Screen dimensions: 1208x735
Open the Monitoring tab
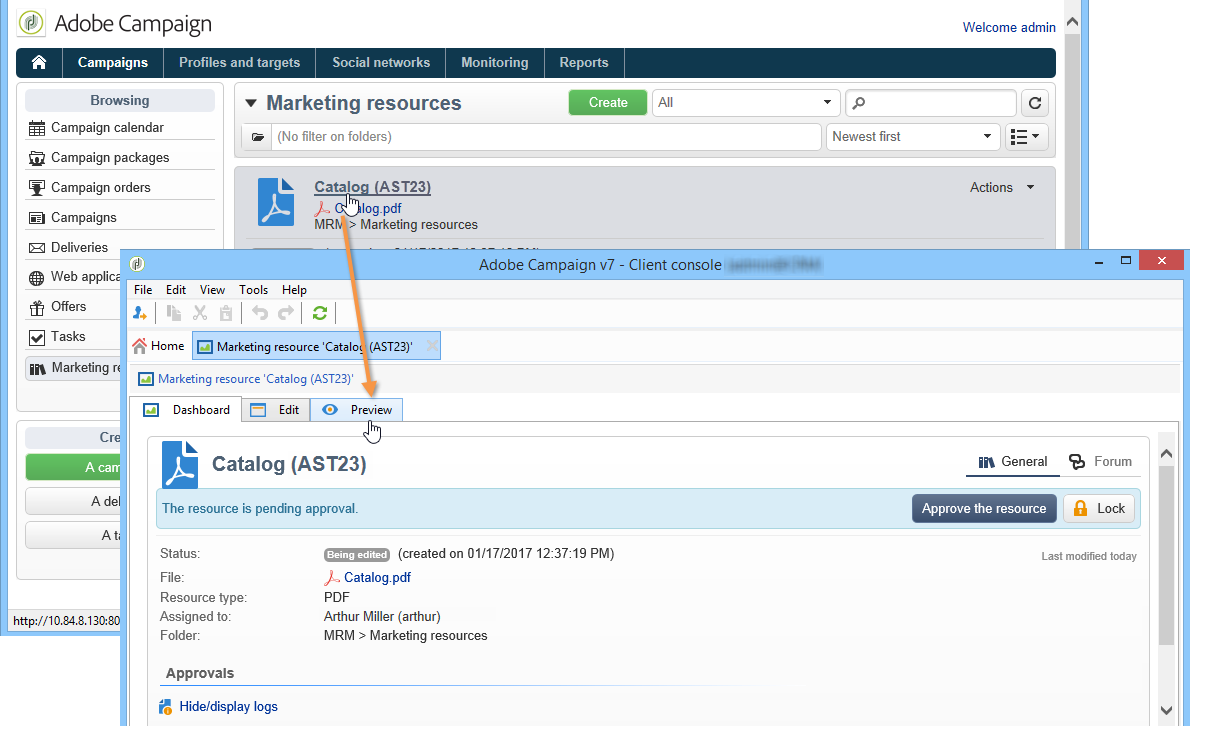(x=494, y=62)
